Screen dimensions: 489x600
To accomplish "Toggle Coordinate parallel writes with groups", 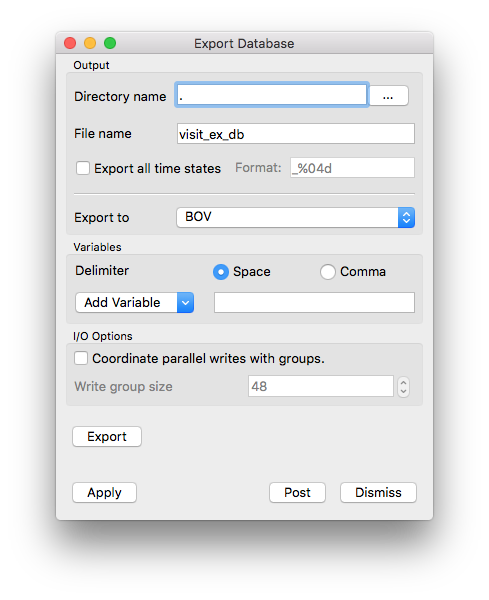I will (x=81, y=358).
